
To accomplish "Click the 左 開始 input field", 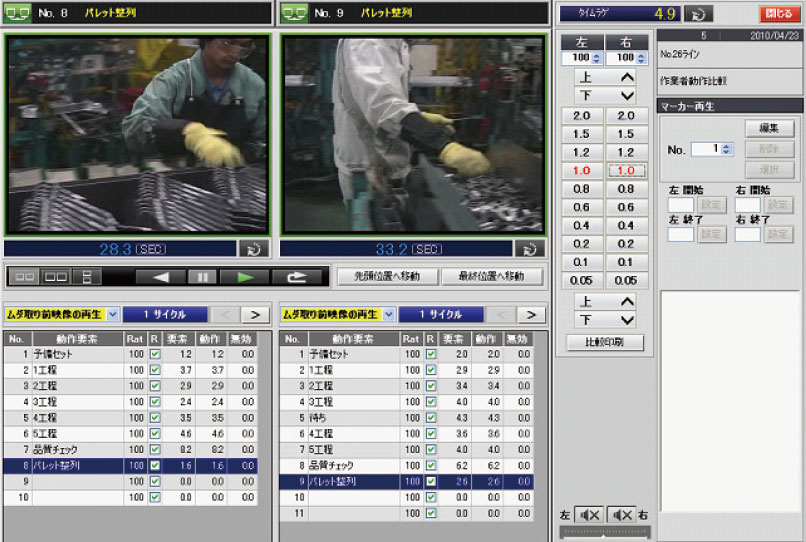I will pyautogui.click(x=681, y=205).
